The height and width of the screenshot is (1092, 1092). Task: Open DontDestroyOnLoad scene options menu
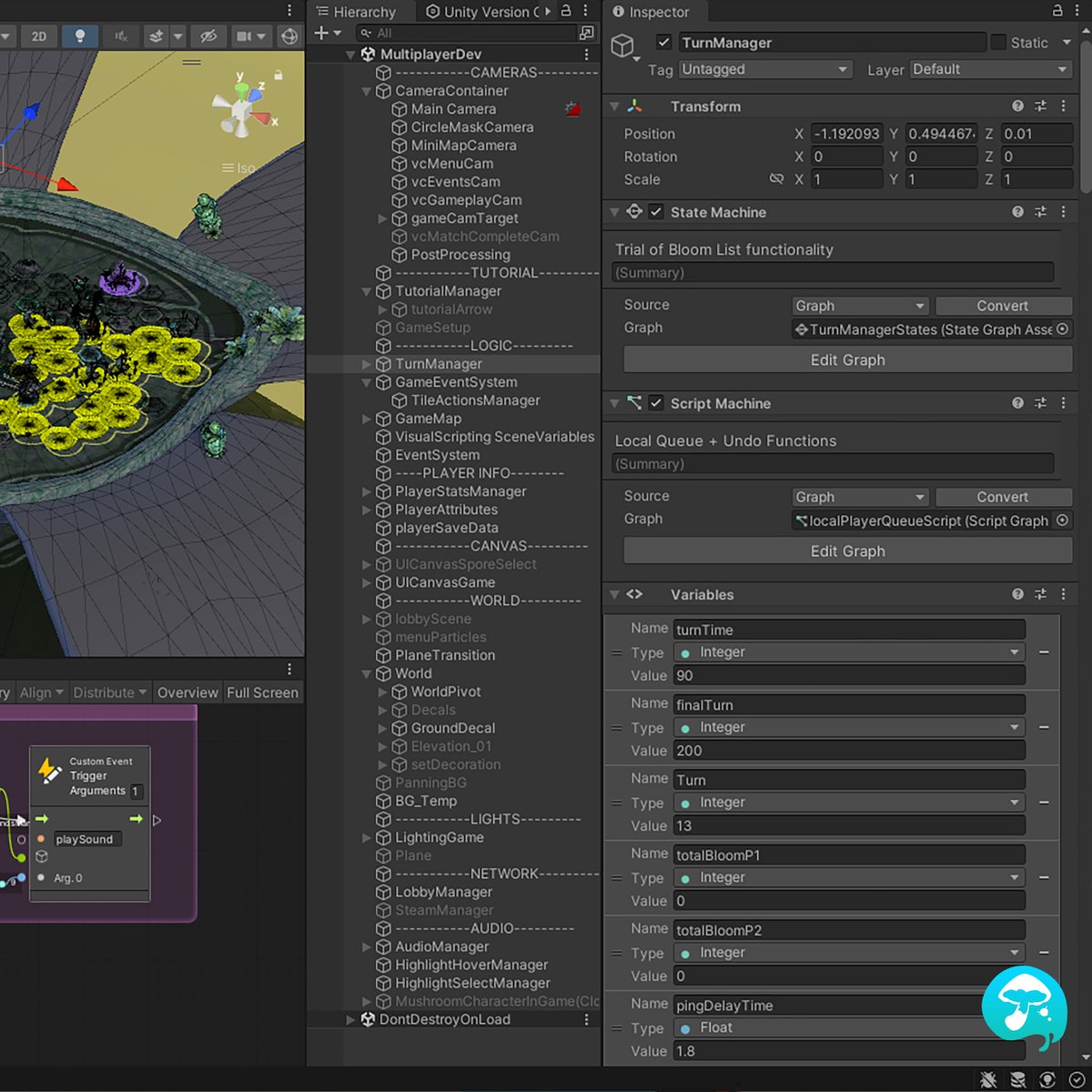coord(586,1019)
